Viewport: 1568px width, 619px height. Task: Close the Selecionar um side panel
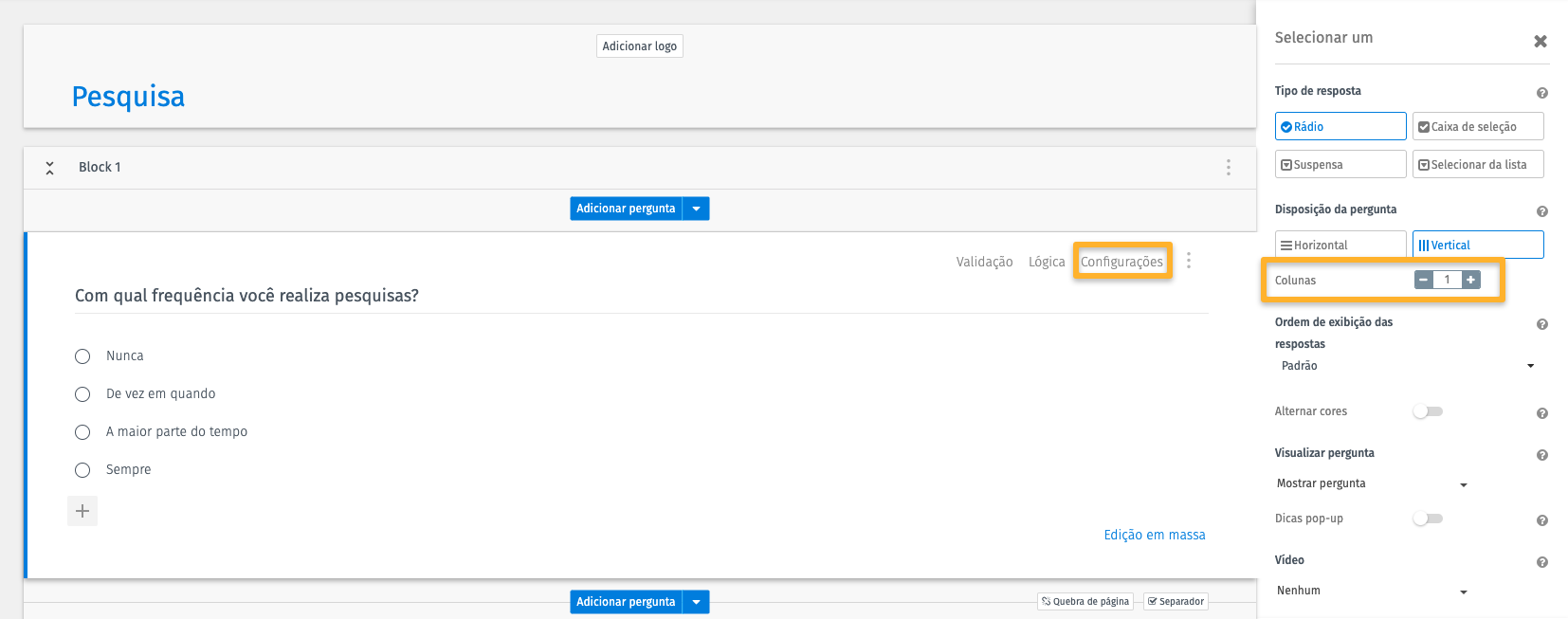pos(1540,41)
